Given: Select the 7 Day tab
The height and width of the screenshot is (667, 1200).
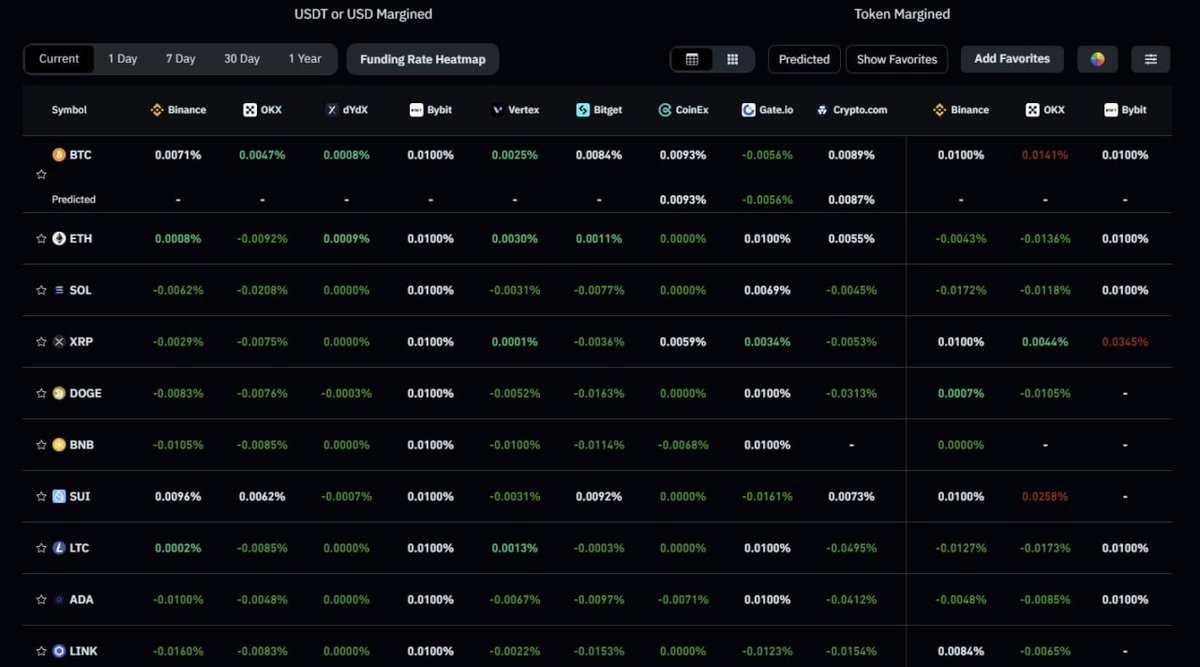Looking at the screenshot, I should pyautogui.click(x=181, y=59).
